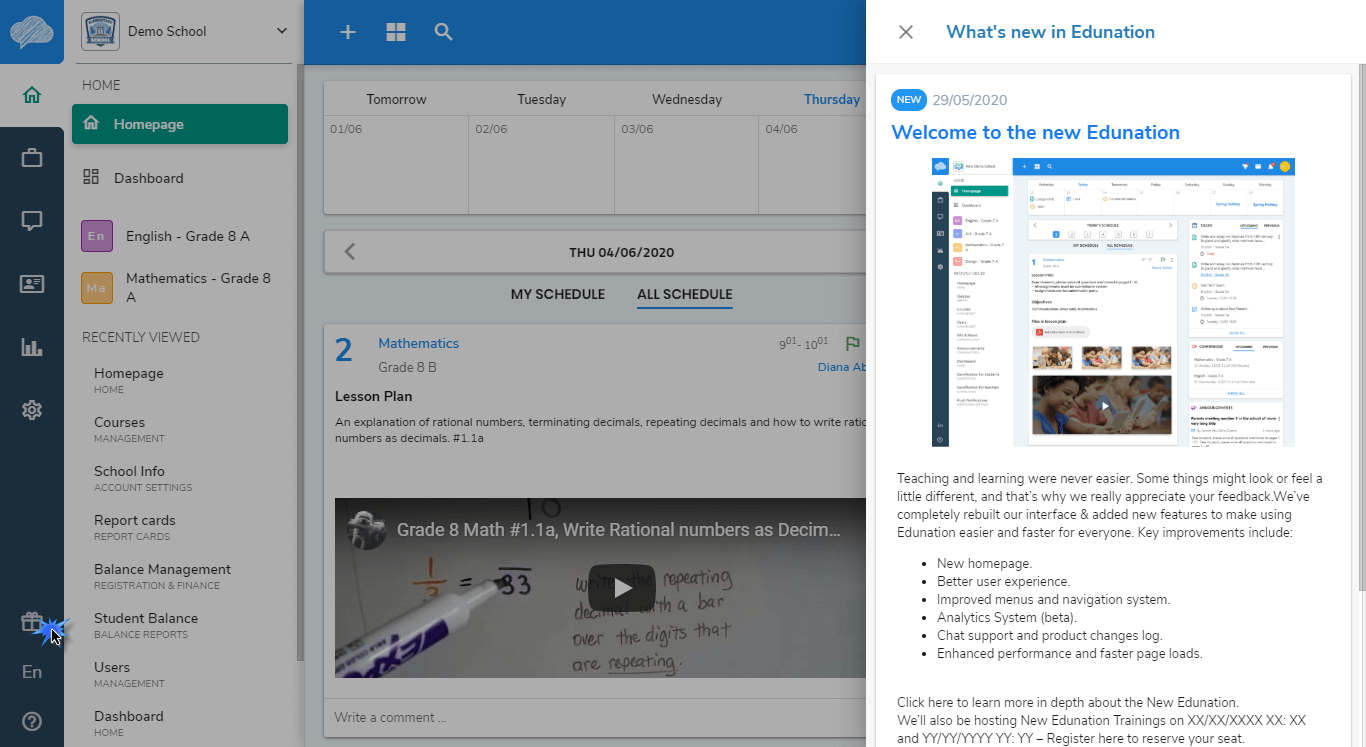
Task: Close the What's new in Edunation panel
Action: [x=906, y=32]
